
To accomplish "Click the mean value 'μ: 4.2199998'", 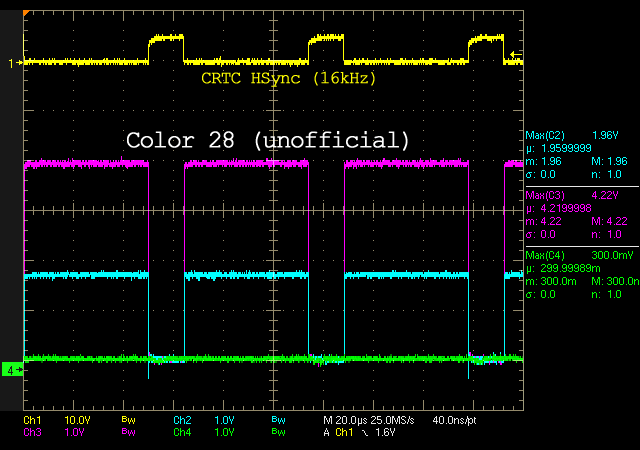I will pyautogui.click(x=559, y=208).
